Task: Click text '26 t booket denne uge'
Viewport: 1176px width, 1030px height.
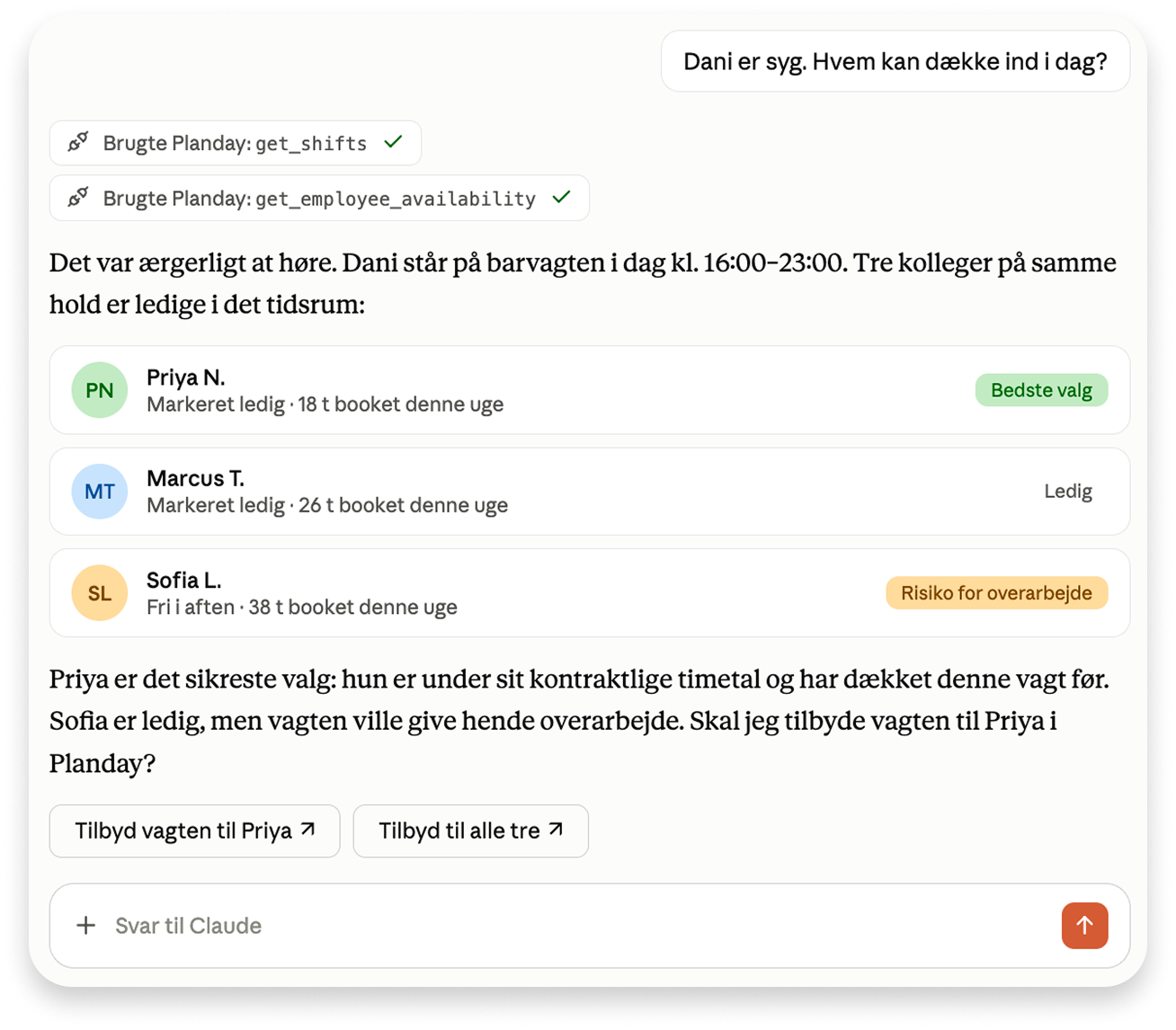Action: (x=403, y=505)
